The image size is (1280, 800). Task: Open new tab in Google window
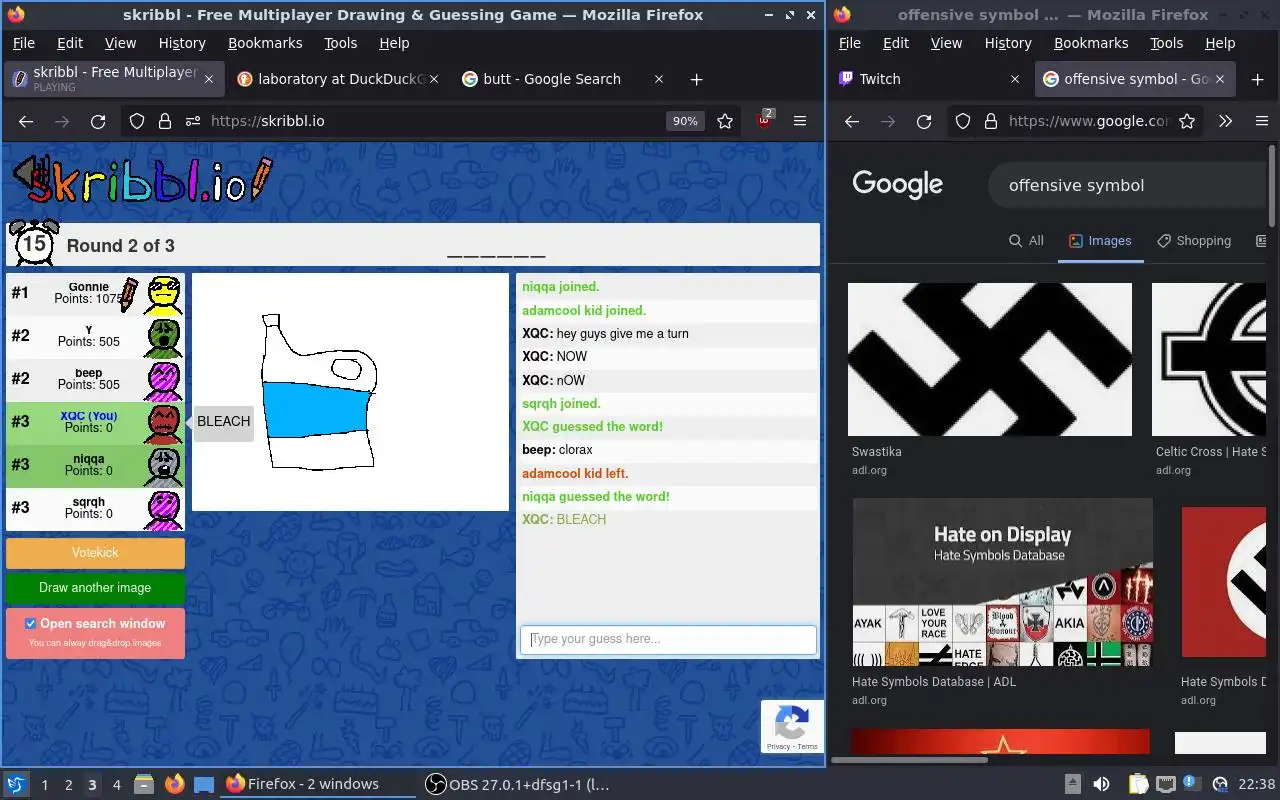(x=1258, y=79)
